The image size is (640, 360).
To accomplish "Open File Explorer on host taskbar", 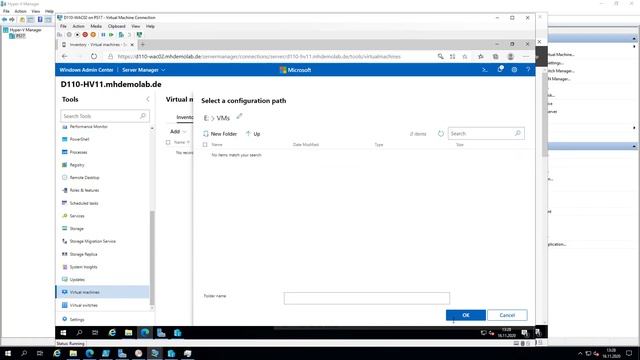I will pos(73,353).
